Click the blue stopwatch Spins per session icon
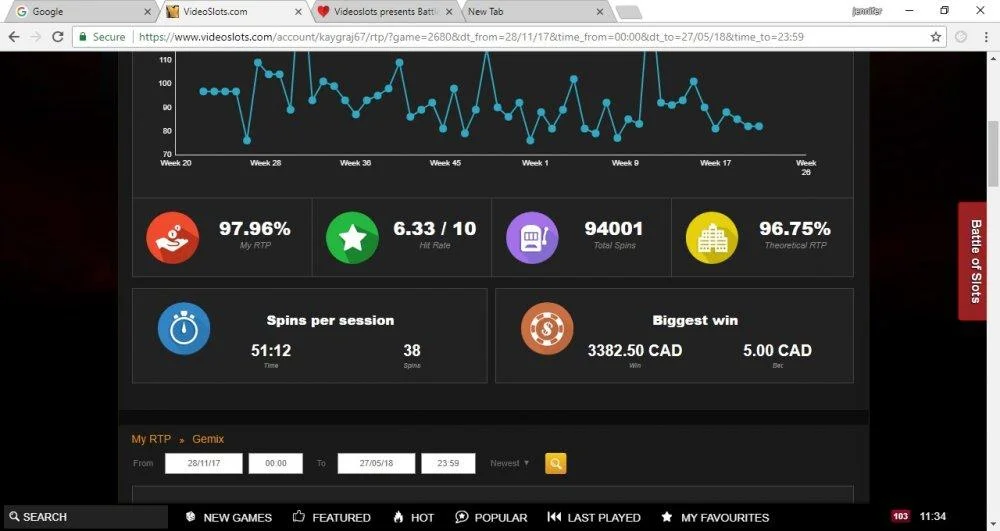The image size is (1000, 531). pyautogui.click(x=184, y=328)
